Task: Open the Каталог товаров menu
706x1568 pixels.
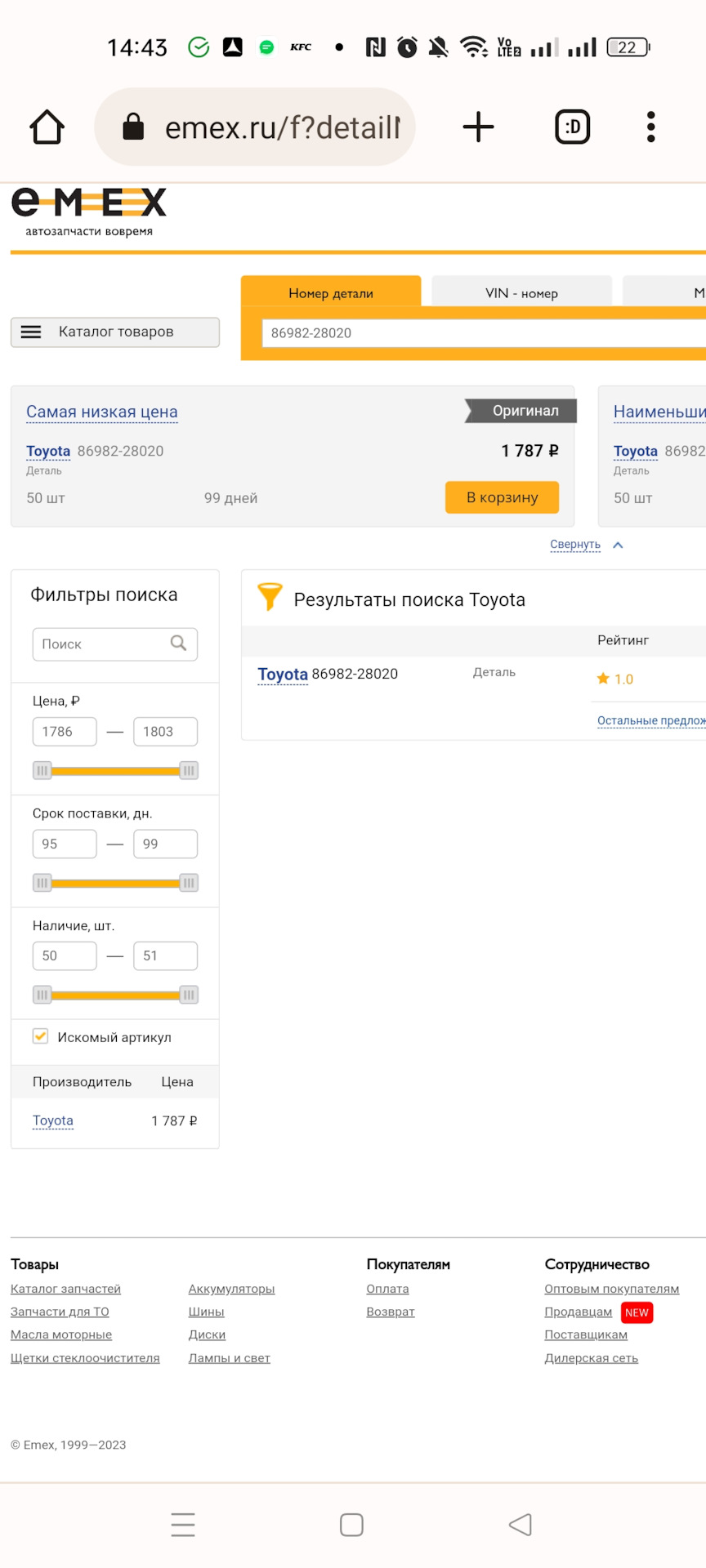Action: click(115, 332)
